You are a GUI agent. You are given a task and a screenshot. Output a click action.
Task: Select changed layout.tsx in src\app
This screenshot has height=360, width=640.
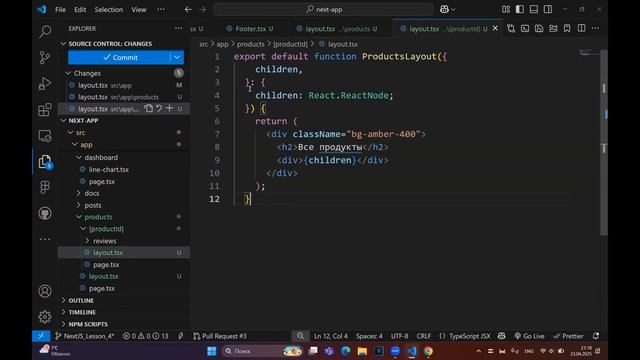point(124,85)
